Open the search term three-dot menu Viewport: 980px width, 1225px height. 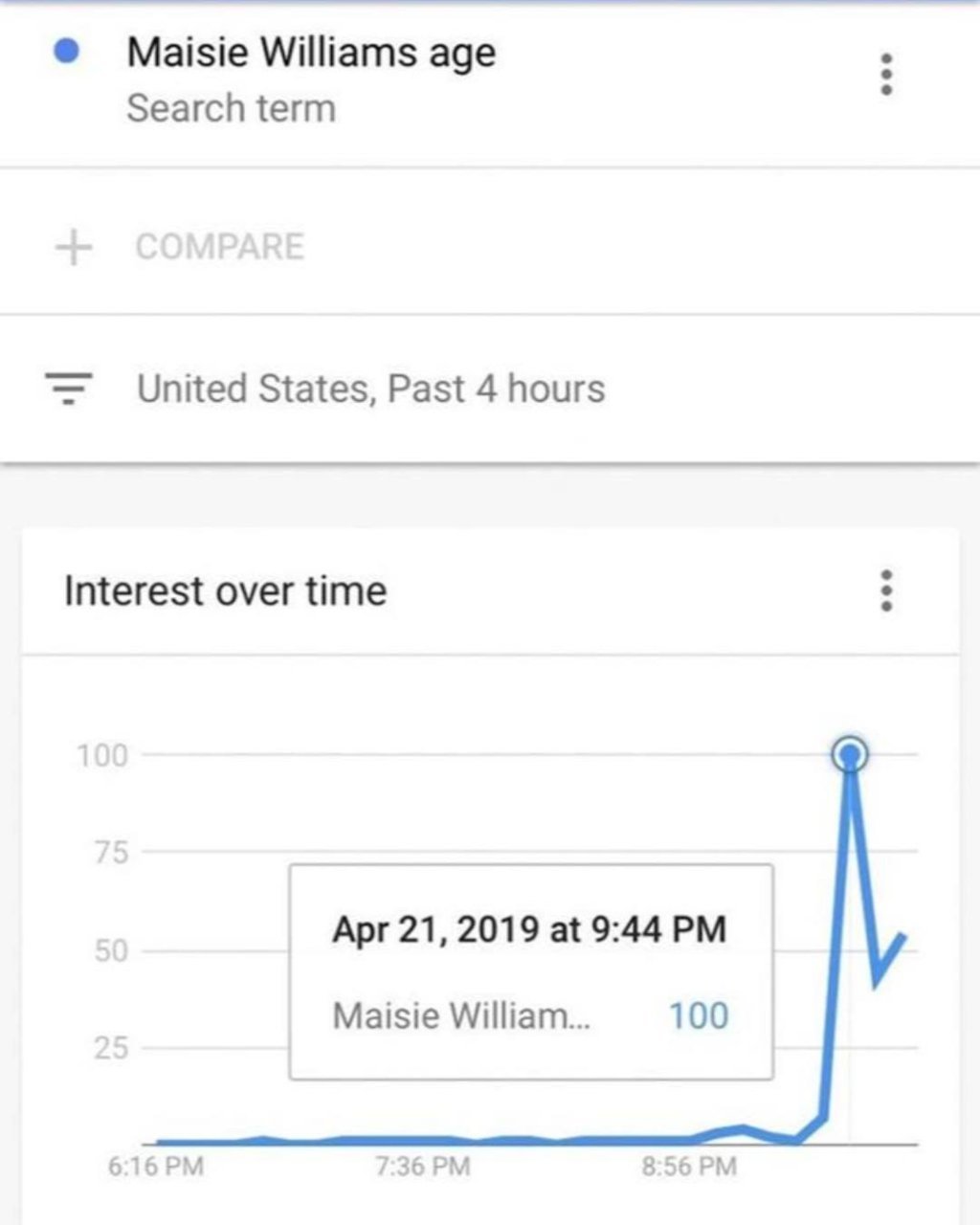click(887, 74)
